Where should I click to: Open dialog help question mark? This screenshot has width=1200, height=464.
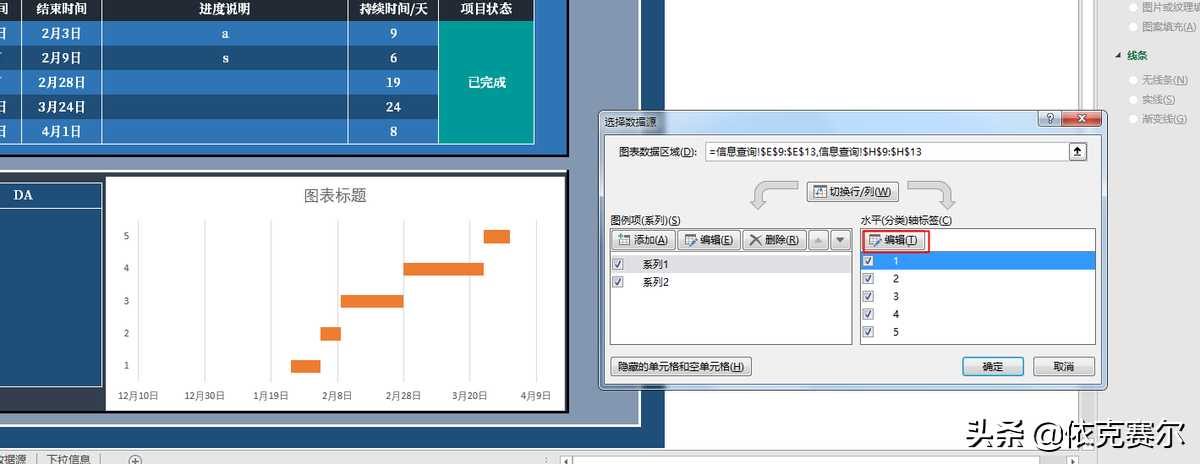(x=1051, y=119)
